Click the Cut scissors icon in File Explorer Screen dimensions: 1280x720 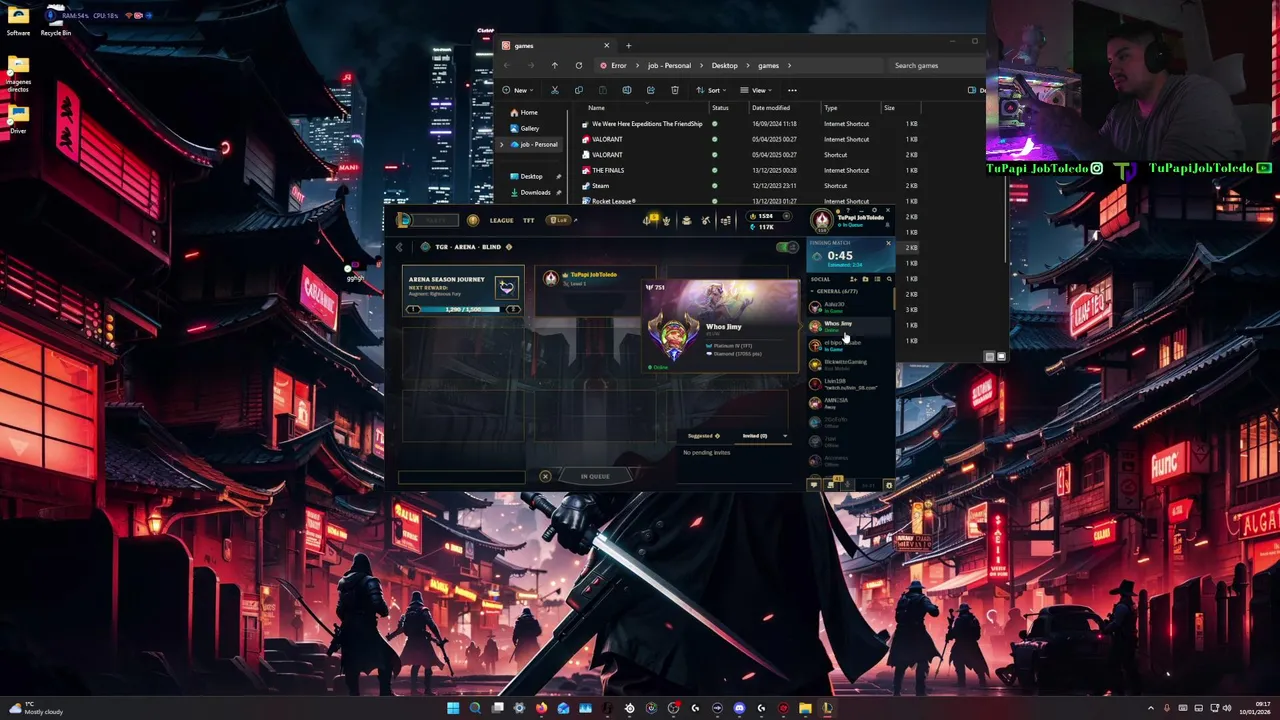(x=554, y=90)
